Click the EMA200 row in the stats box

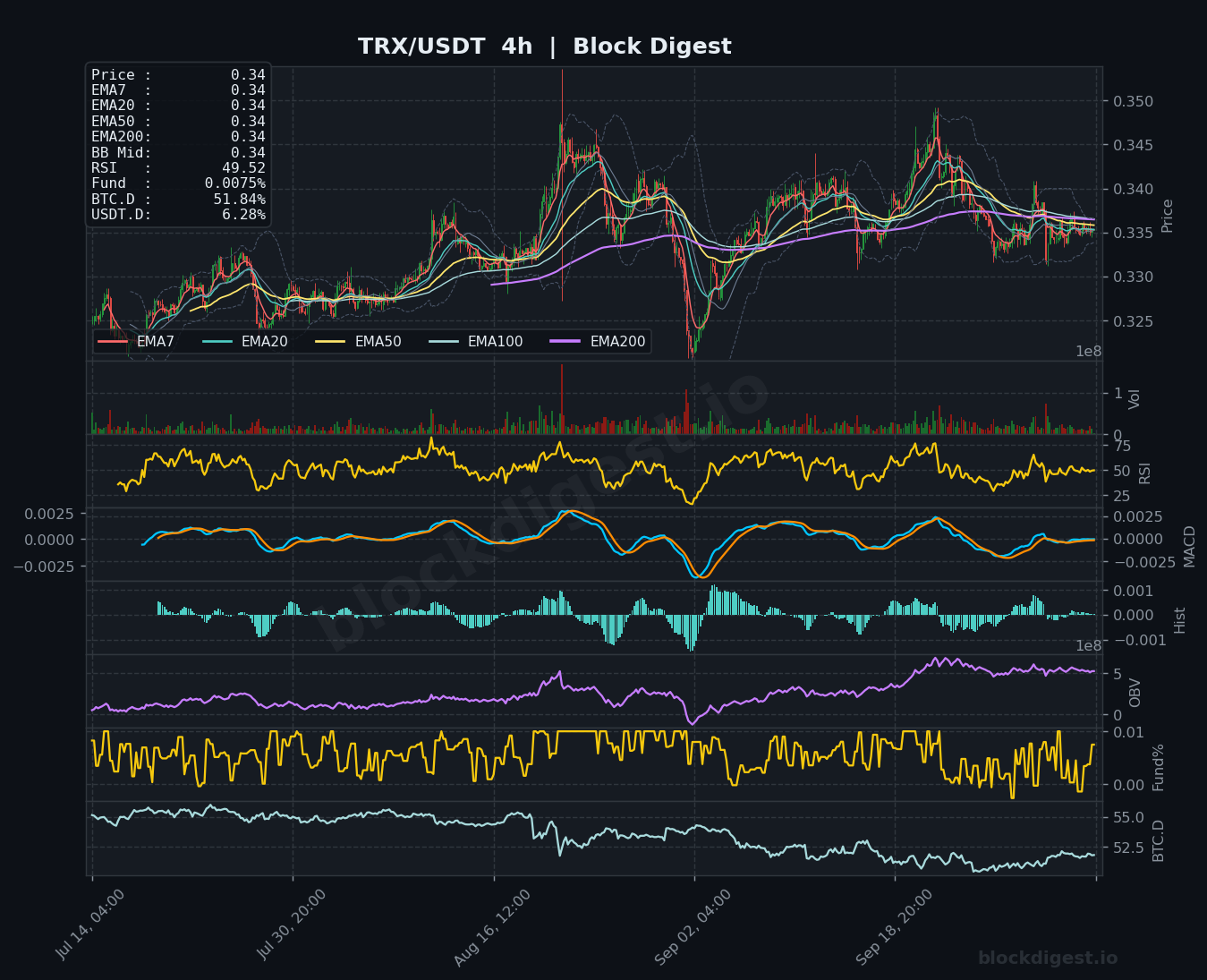point(178,137)
